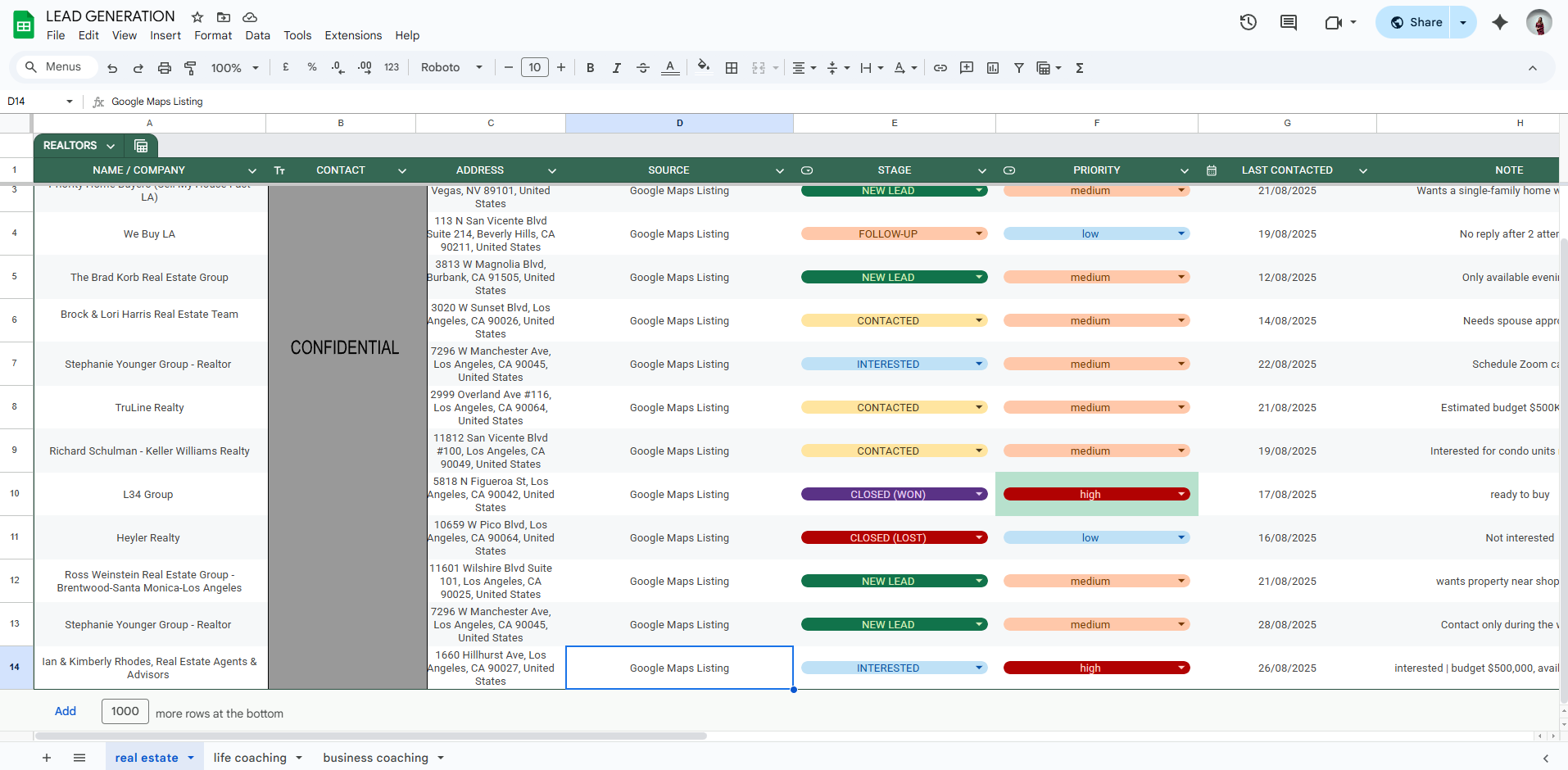Viewport: 1568px width, 770px height.
Task: Switch to life coaching sheet tab
Action: click(x=250, y=758)
